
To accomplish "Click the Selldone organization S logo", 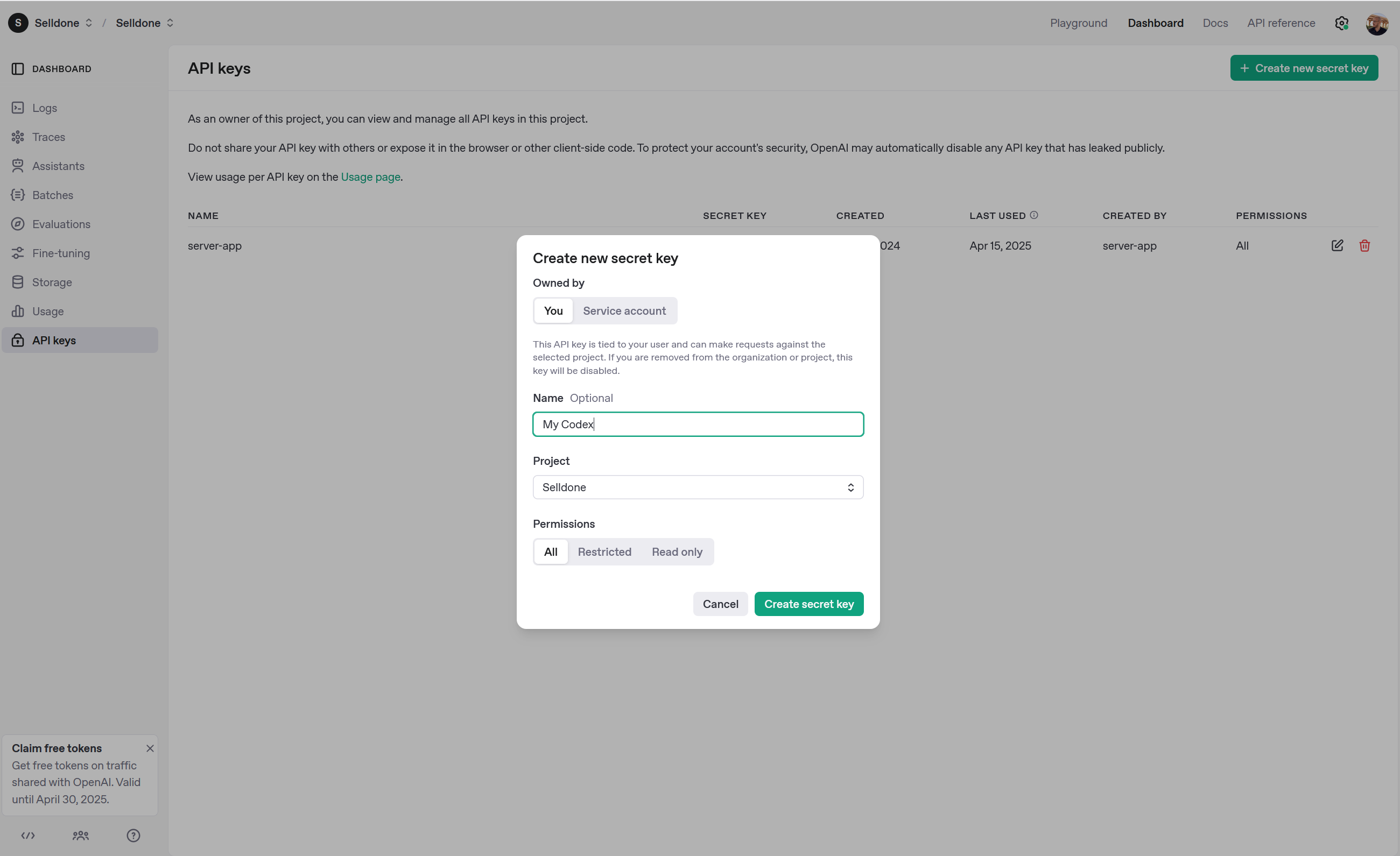I will tap(18, 23).
